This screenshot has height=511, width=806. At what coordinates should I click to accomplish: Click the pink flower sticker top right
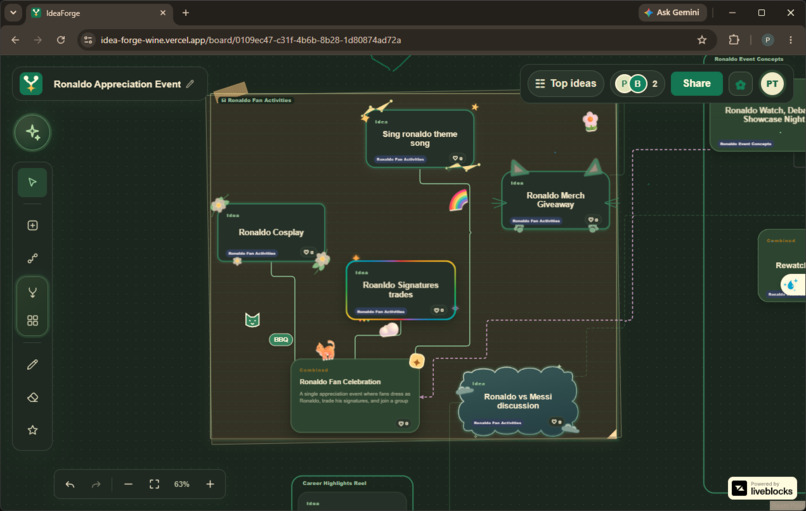590,121
